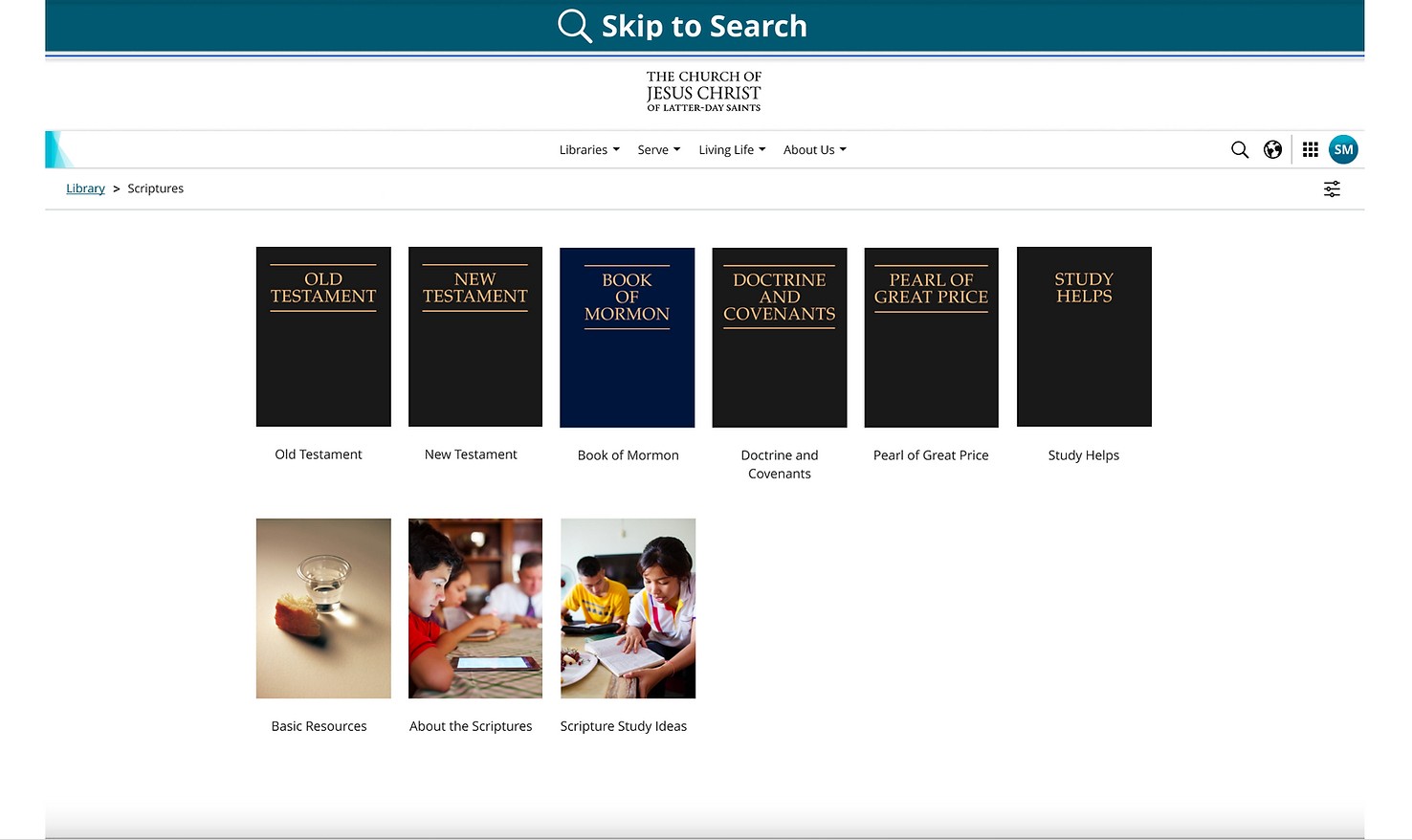Open the display options sliders icon
Viewport: 1412px width, 840px height.
coord(1332,189)
